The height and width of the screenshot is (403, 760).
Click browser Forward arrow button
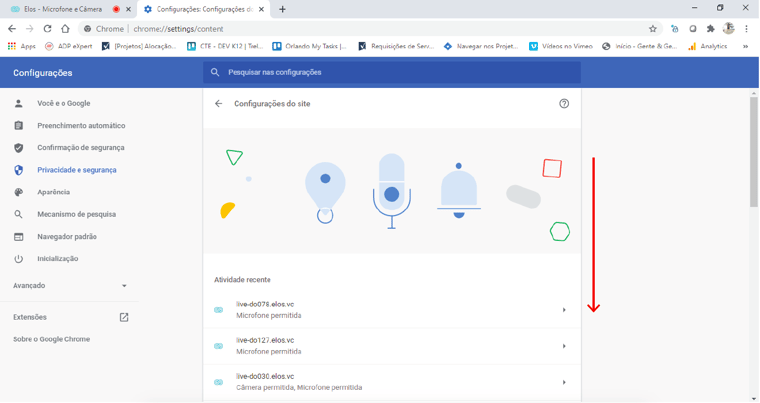coord(30,29)
